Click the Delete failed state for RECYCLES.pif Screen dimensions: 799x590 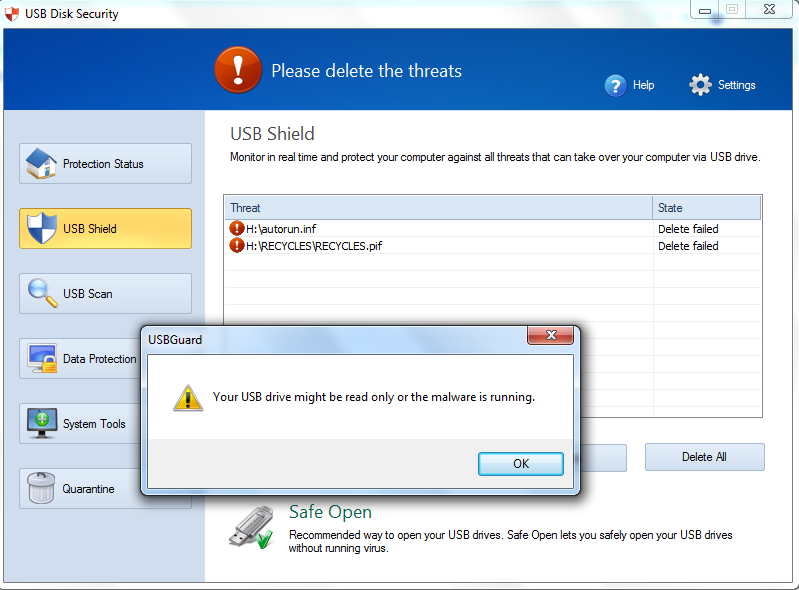pos(688,246)
